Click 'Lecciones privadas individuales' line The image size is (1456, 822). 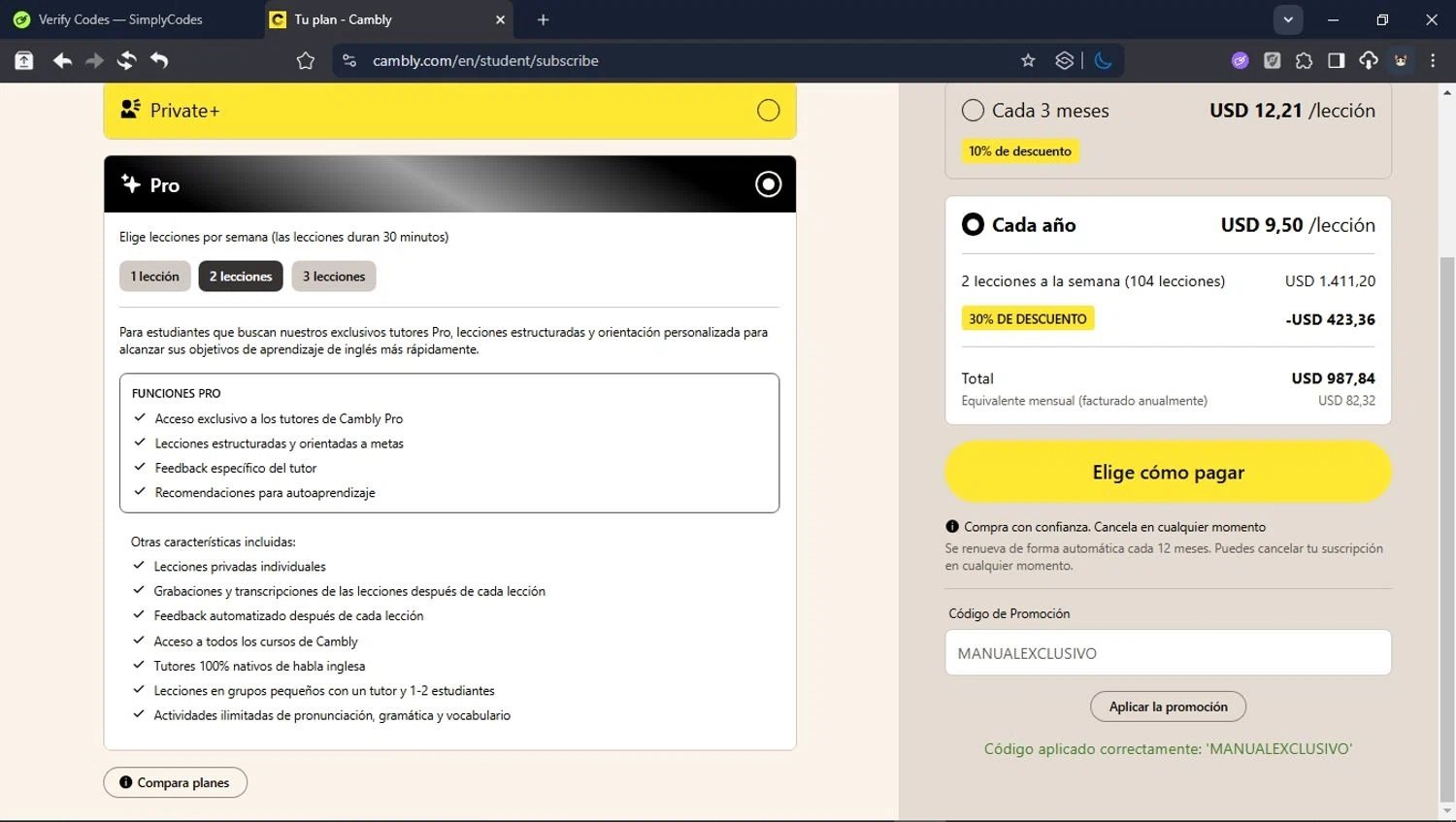(x=240, y=567)
